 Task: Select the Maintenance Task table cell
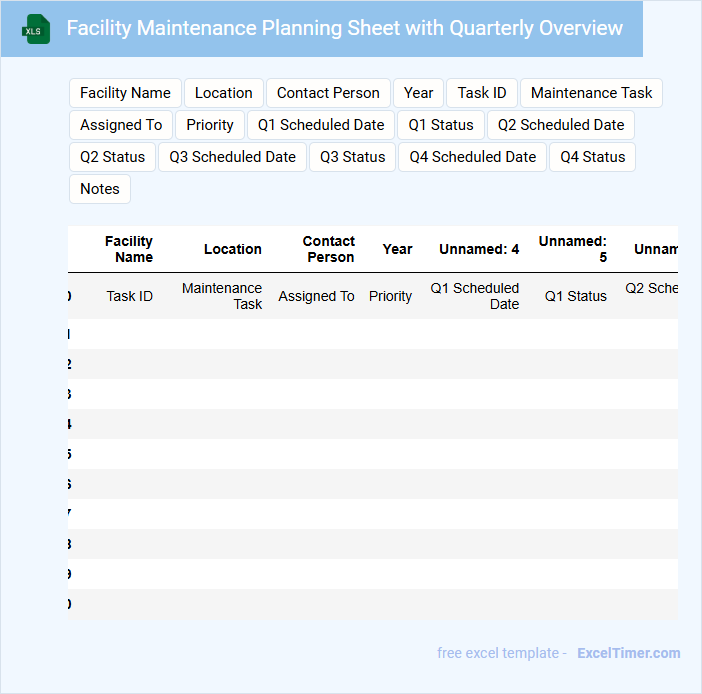click(x=222, y=296)
